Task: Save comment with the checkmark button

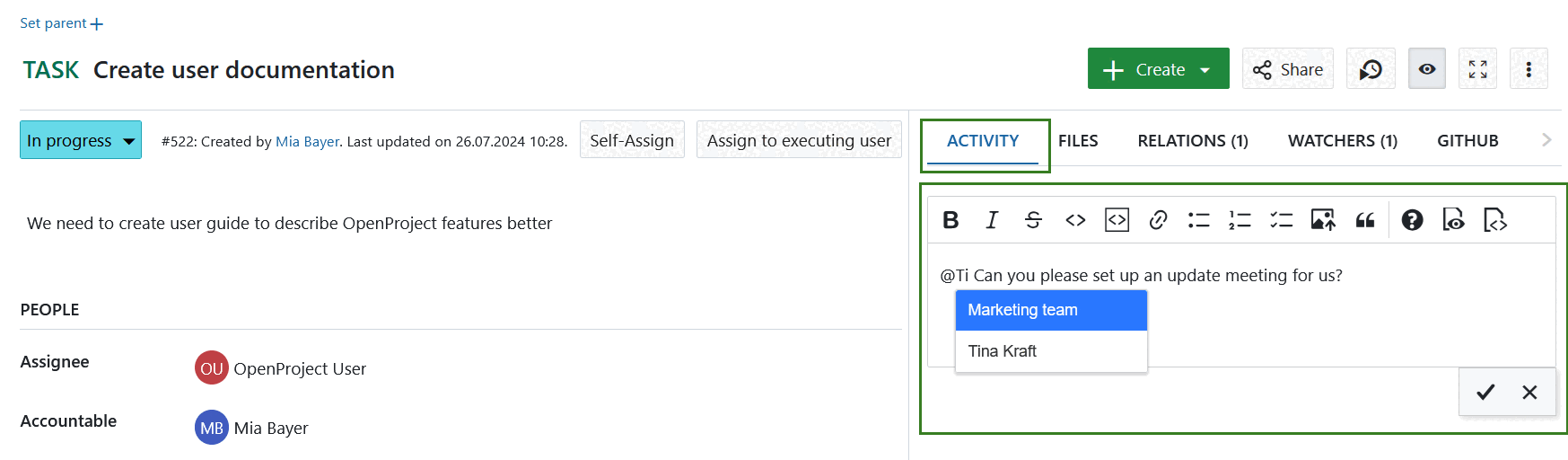Action: [1485, 392]
